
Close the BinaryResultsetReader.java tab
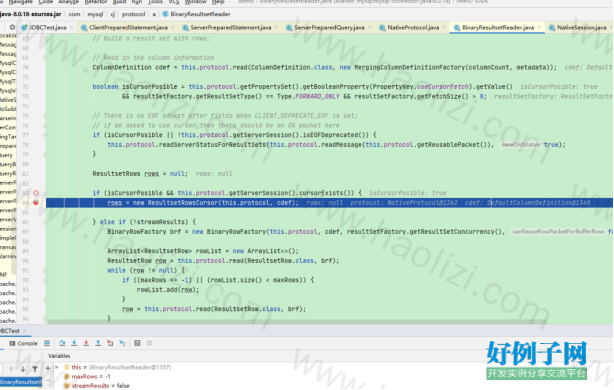click(x=539, y=27)
